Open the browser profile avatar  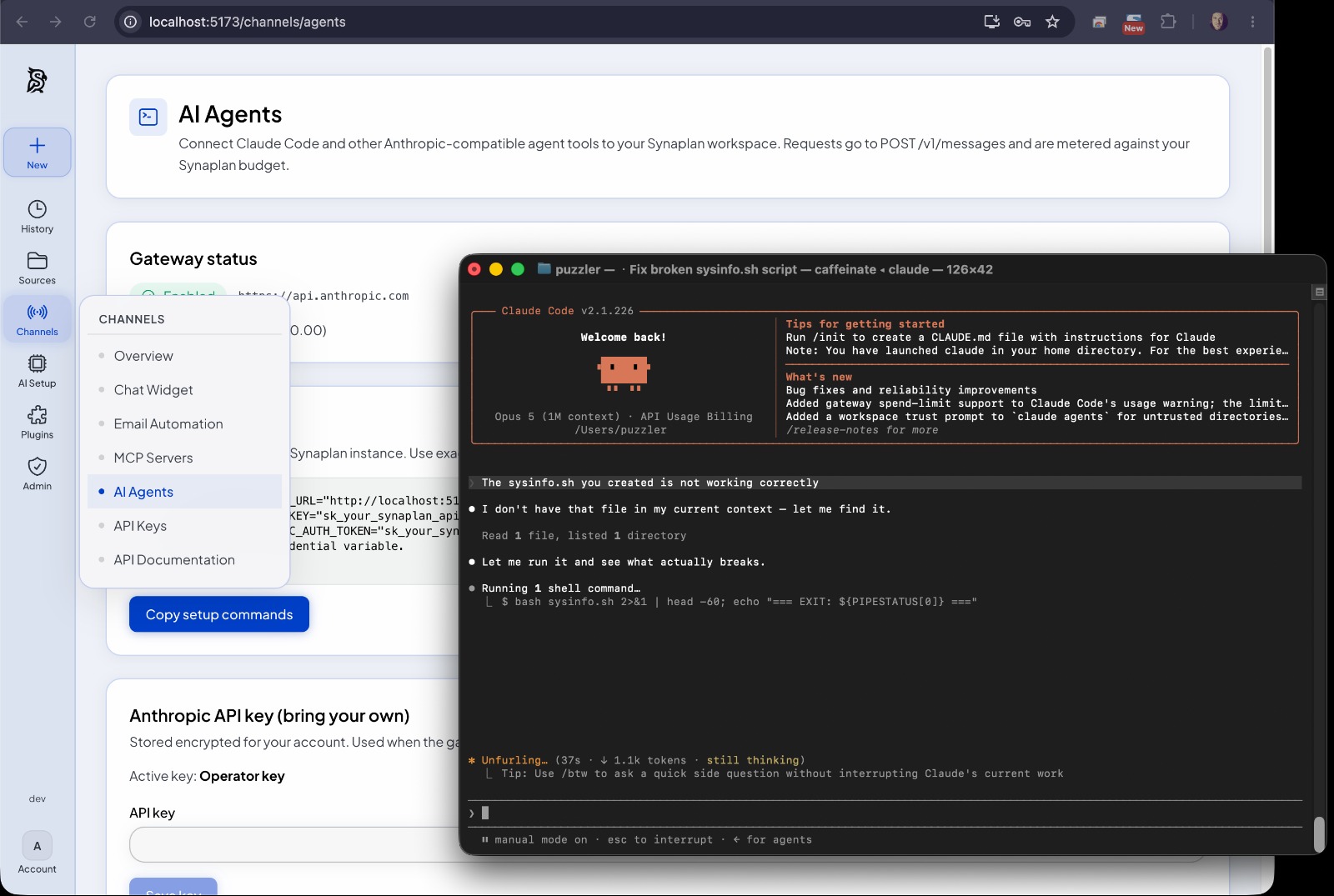(1218, 22)
